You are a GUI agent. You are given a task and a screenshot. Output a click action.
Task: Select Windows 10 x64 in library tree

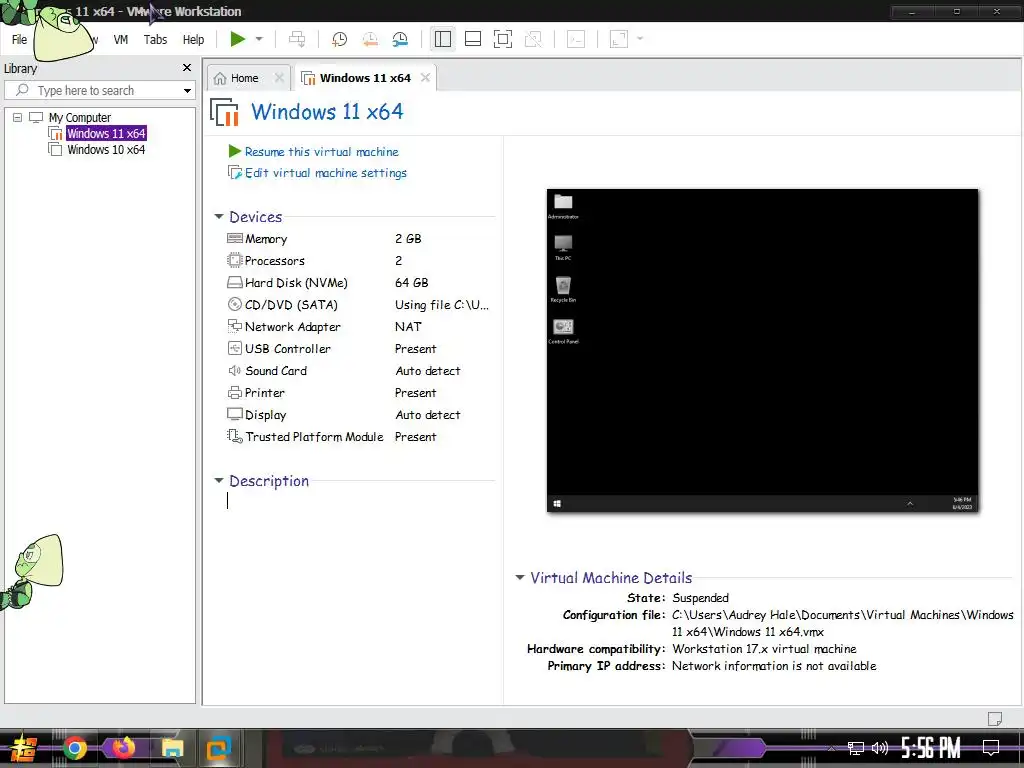(x=106, y=150)
